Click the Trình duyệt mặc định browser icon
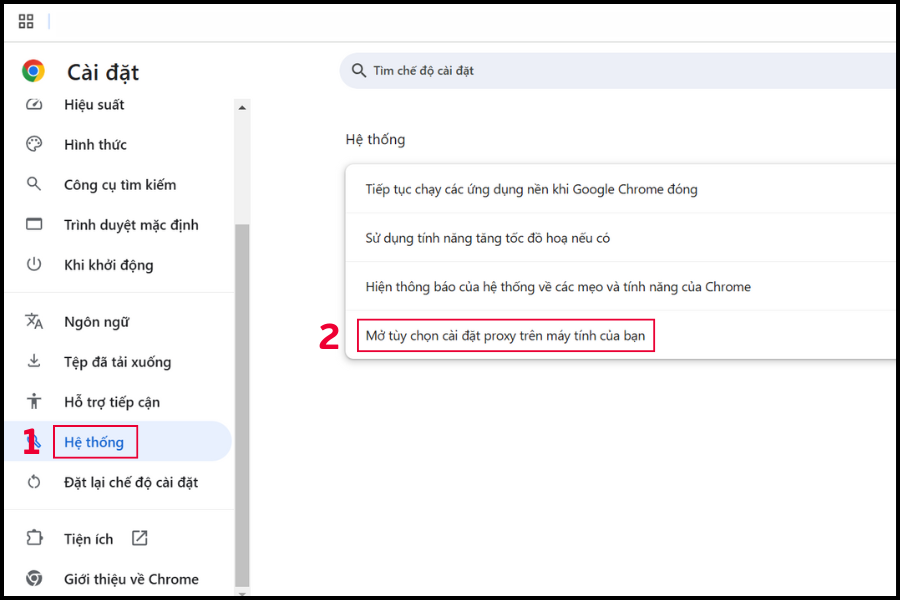900x600 pixels. [34, 224]
